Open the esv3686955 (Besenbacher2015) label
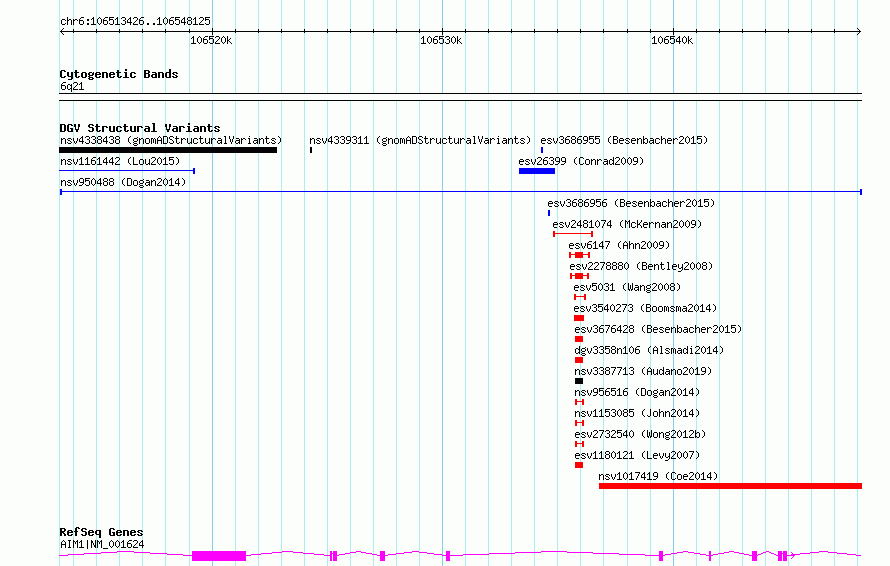 pos(624,140)
